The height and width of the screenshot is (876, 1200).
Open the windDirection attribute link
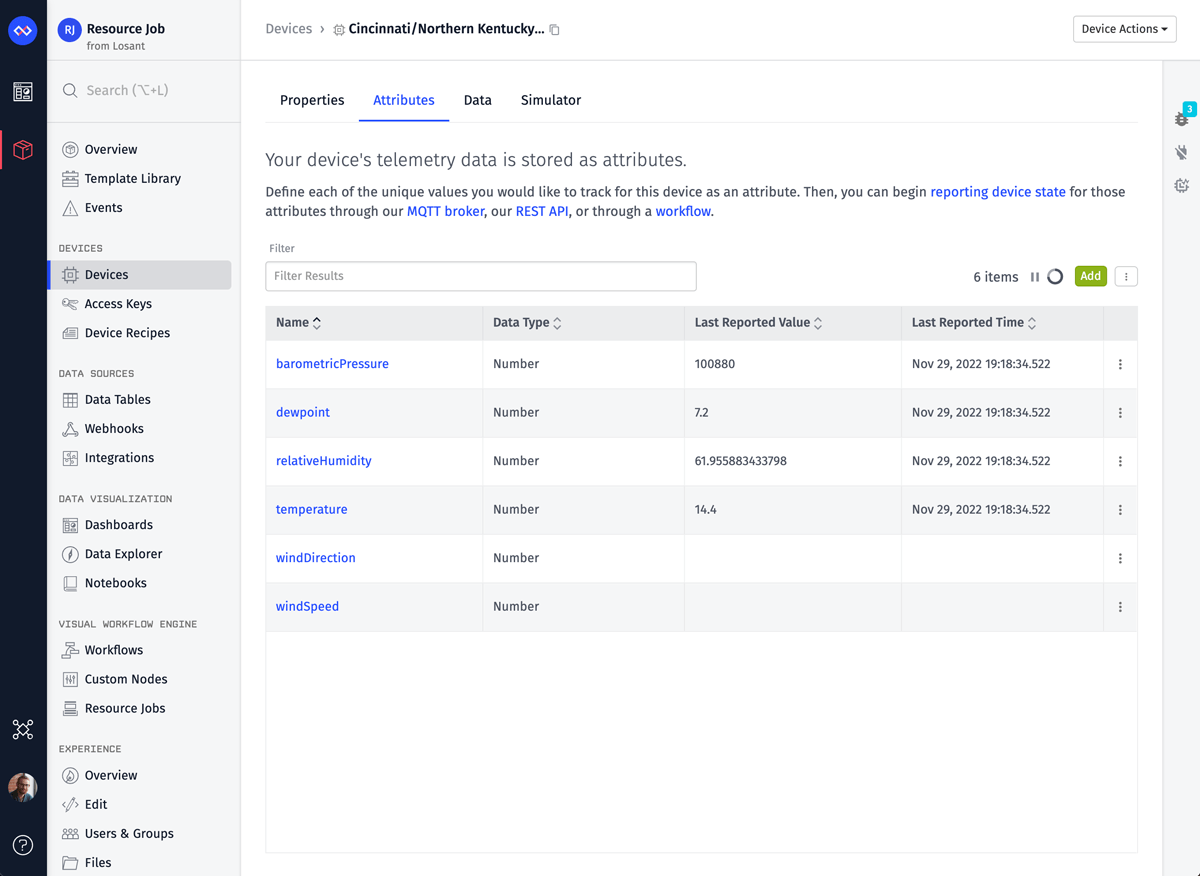coord(316,558)
